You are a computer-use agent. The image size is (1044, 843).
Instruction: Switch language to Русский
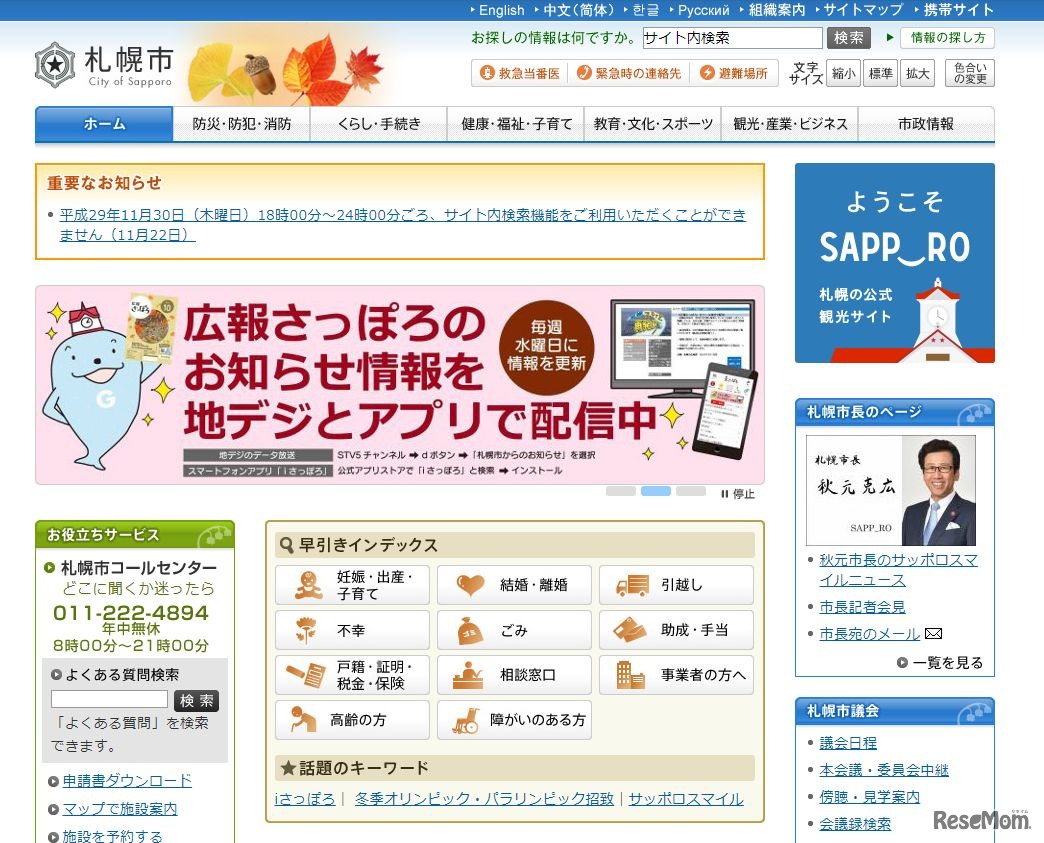pyautogui.click(x=703, y=10)
